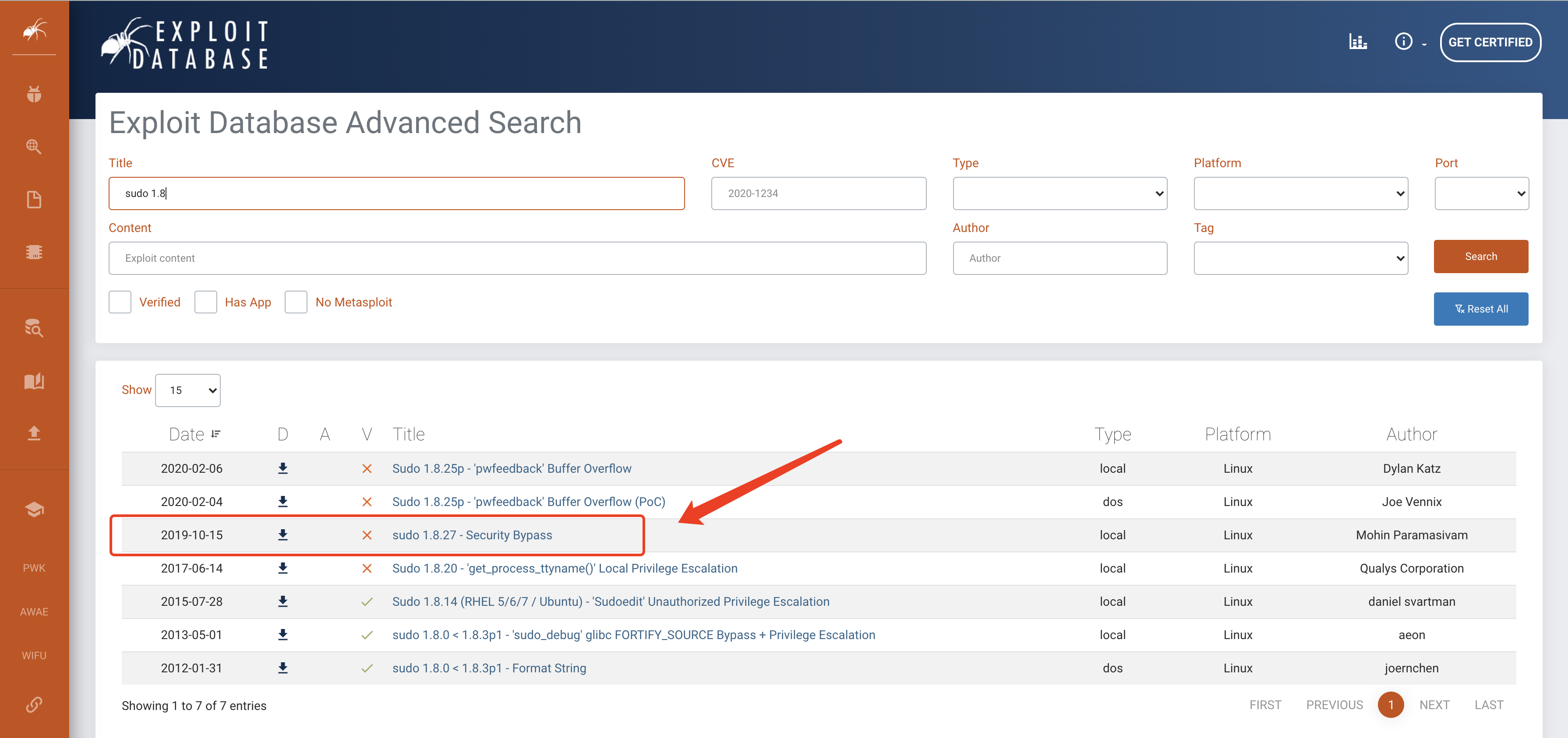Focus the Title field containing sudo 1.8
Screen dimensions: 1568x738
(x=396, y=193)
